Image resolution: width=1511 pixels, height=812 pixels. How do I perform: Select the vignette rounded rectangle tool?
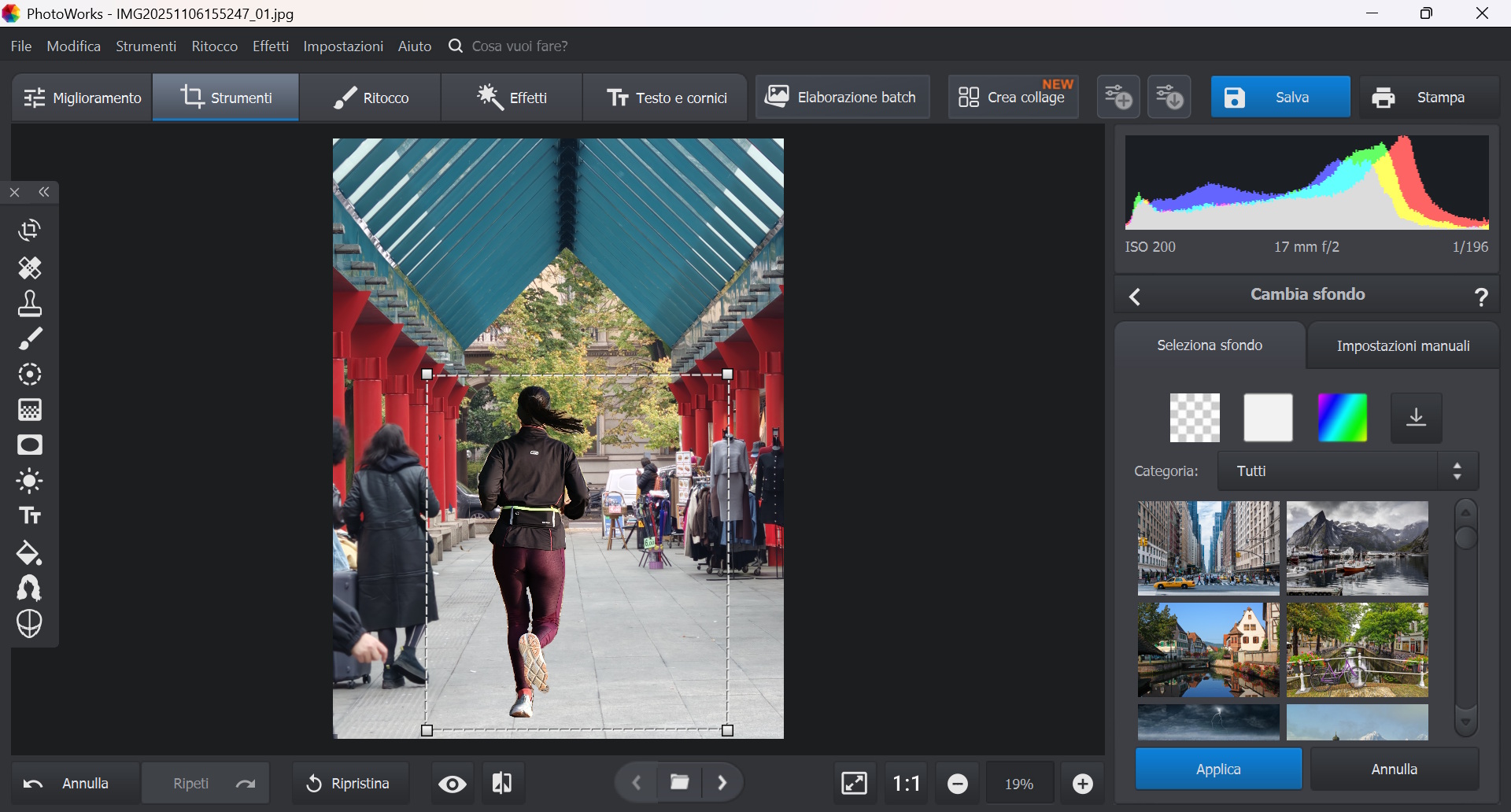30,445
